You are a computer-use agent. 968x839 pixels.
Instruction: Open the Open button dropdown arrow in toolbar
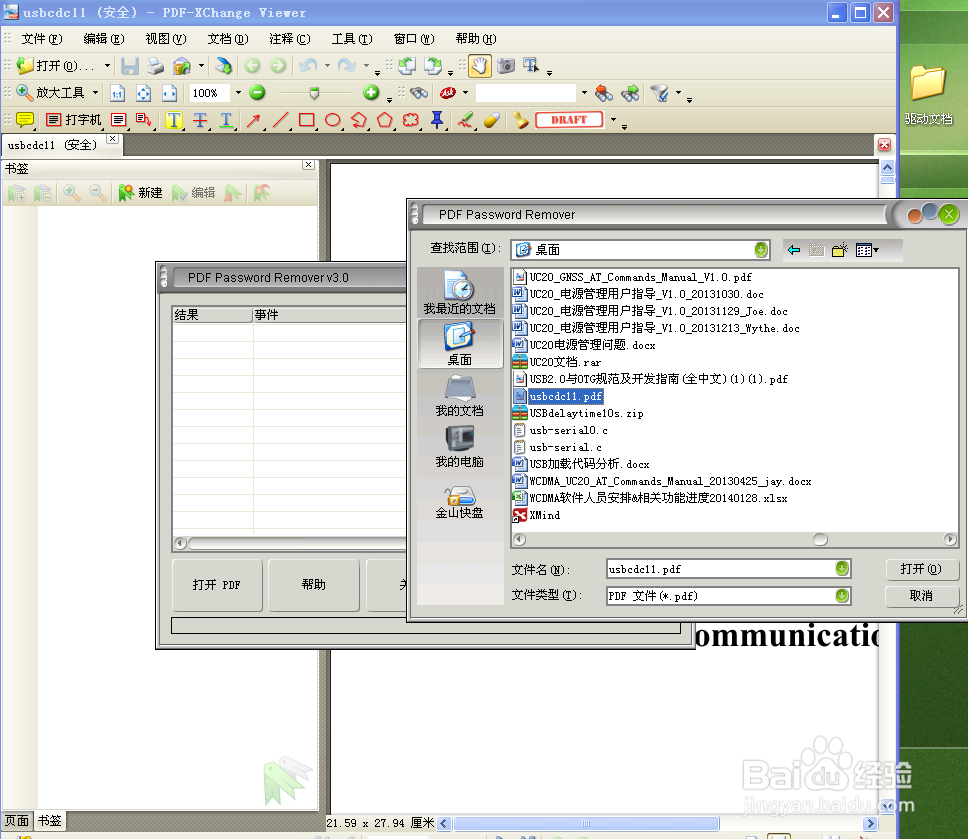pyautogui.click(x=107, y=65)
